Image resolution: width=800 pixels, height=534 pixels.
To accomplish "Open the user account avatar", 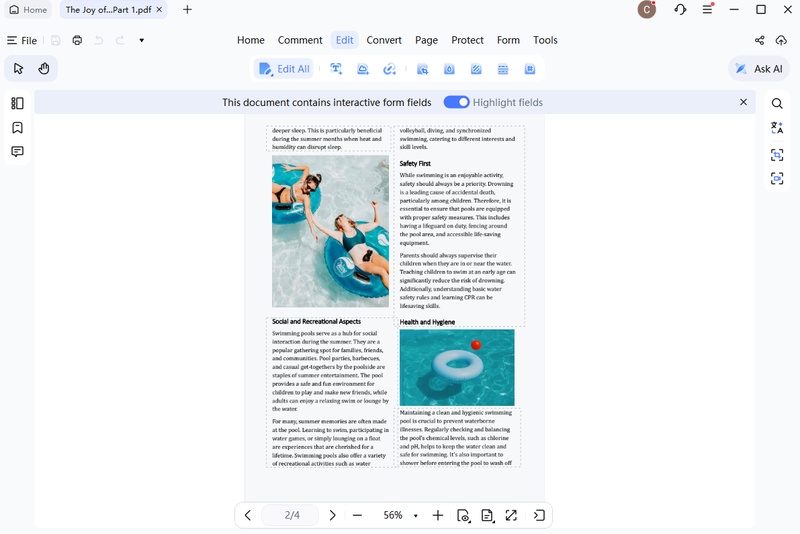I will coord(646,10).
